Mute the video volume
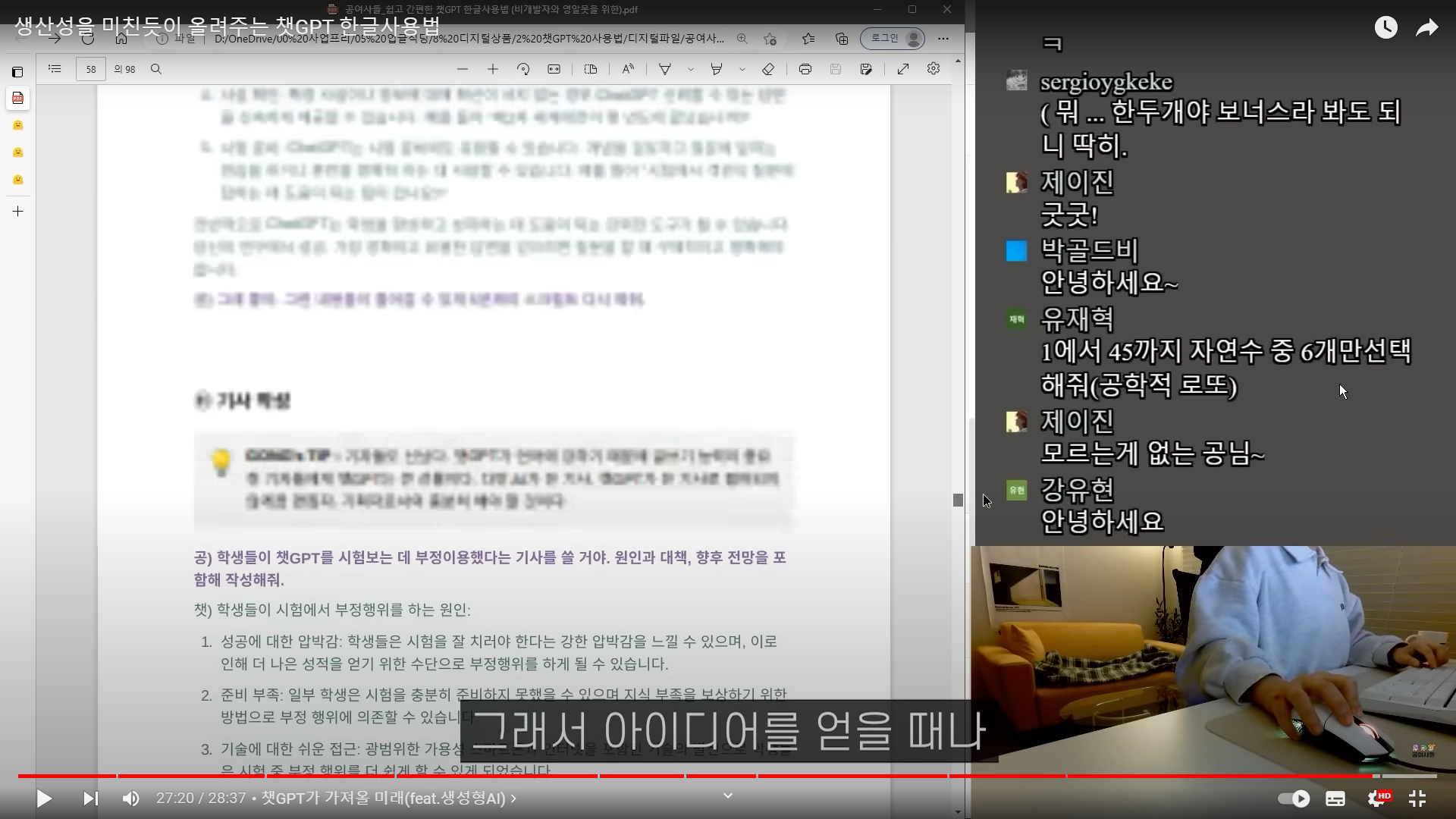 (131, 799)
